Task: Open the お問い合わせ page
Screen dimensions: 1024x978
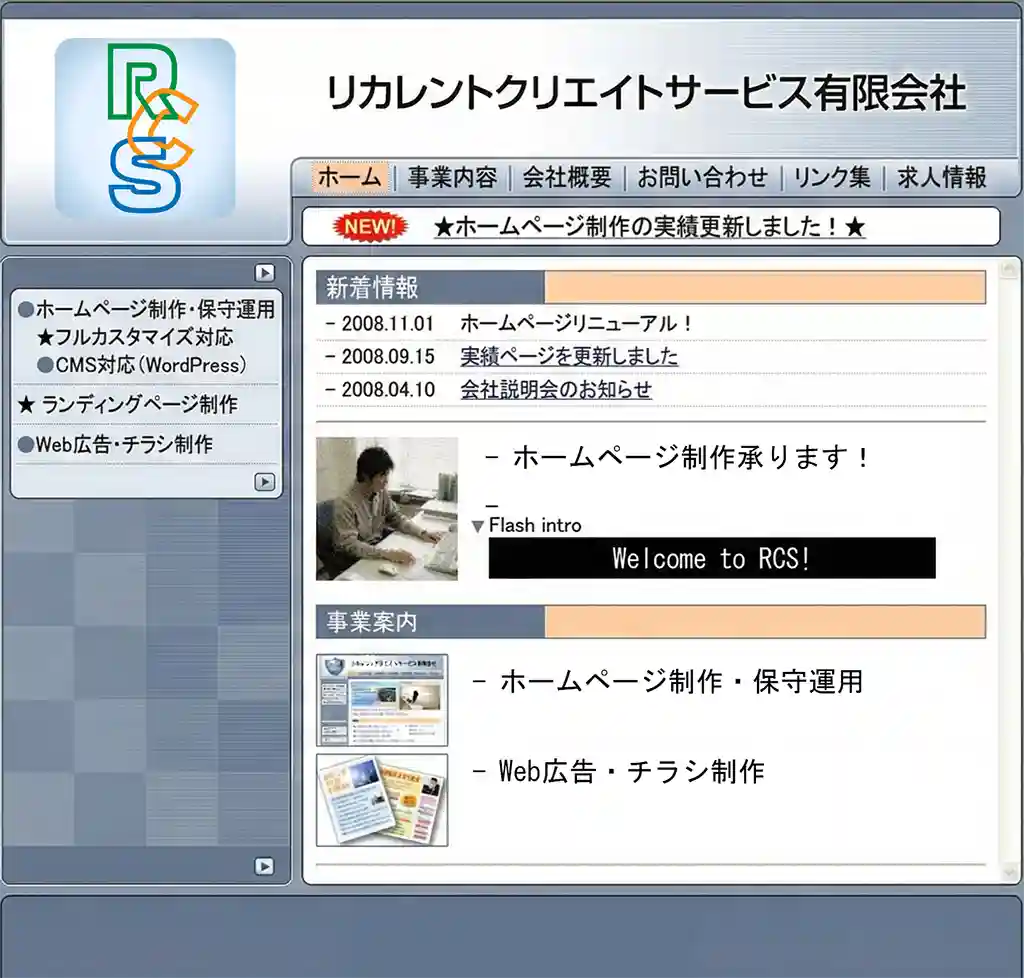Action: tap(700, 178)
